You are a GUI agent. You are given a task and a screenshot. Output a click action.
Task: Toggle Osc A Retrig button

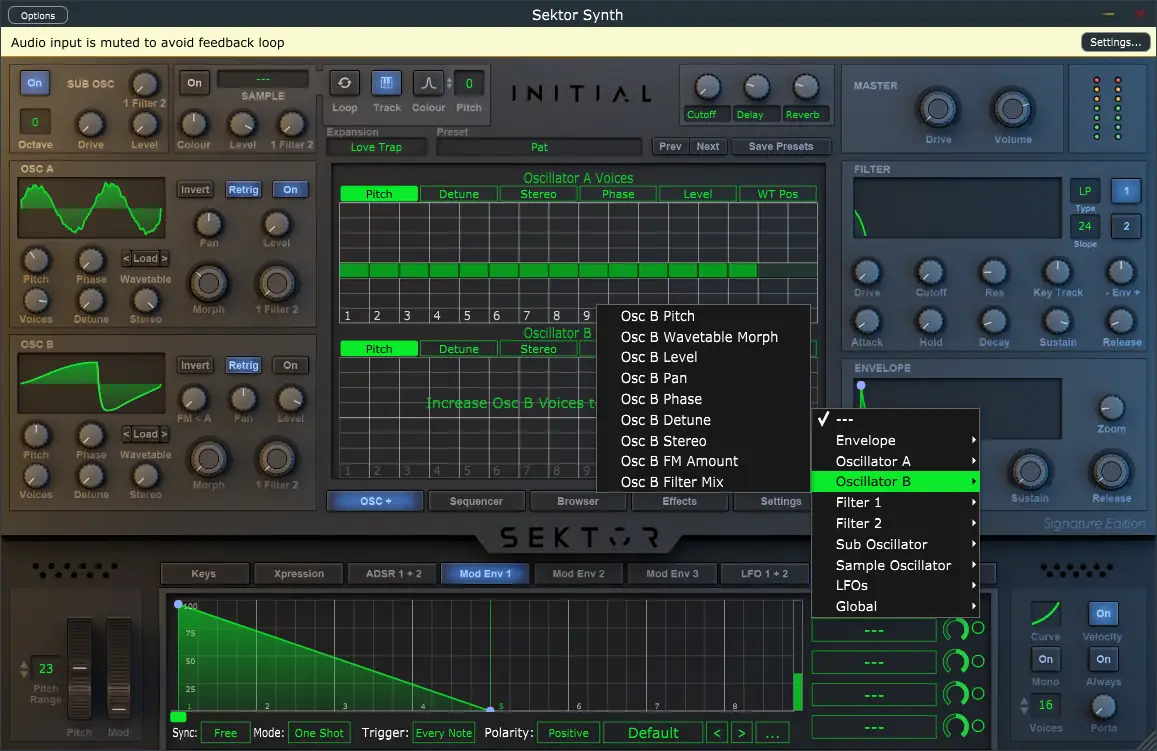point(243,190)
